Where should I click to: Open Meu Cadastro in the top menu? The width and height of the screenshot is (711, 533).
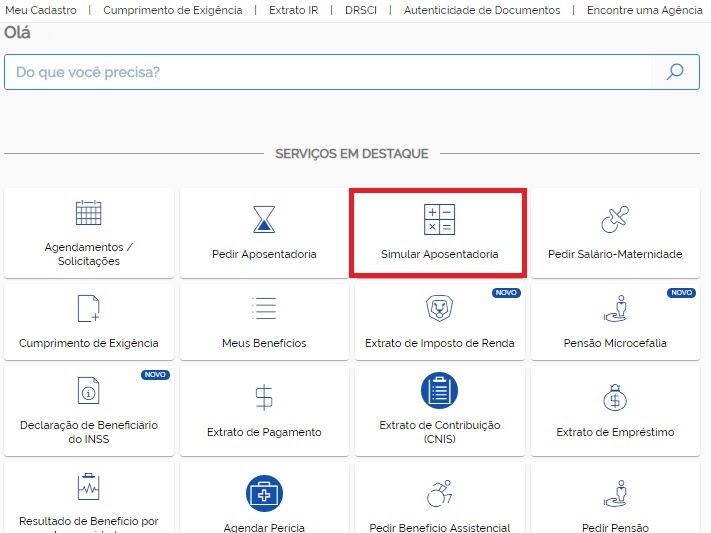point(40,10)
